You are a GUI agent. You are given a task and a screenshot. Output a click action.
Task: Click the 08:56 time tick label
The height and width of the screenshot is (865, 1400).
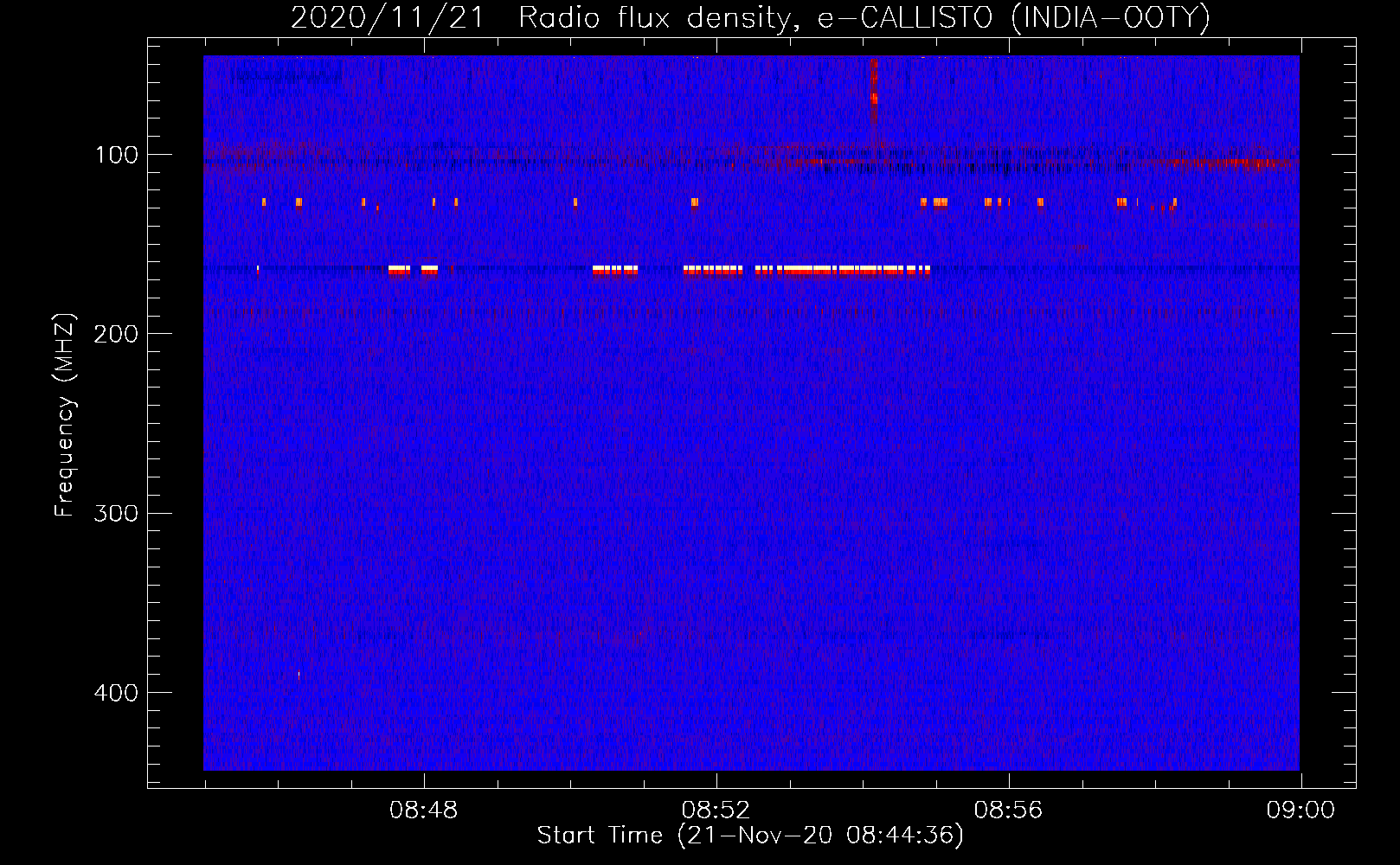click(x=1008, y=811)
